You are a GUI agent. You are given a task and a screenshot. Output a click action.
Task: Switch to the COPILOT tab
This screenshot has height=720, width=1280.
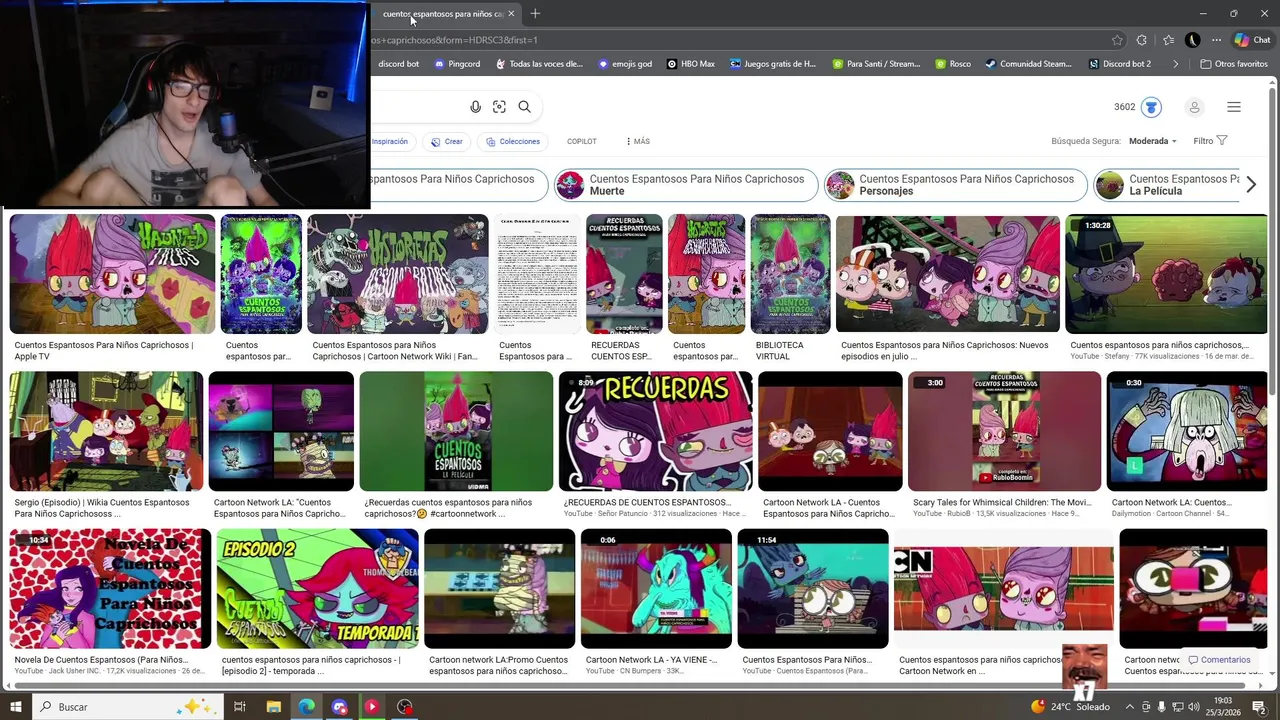(581, 141)
